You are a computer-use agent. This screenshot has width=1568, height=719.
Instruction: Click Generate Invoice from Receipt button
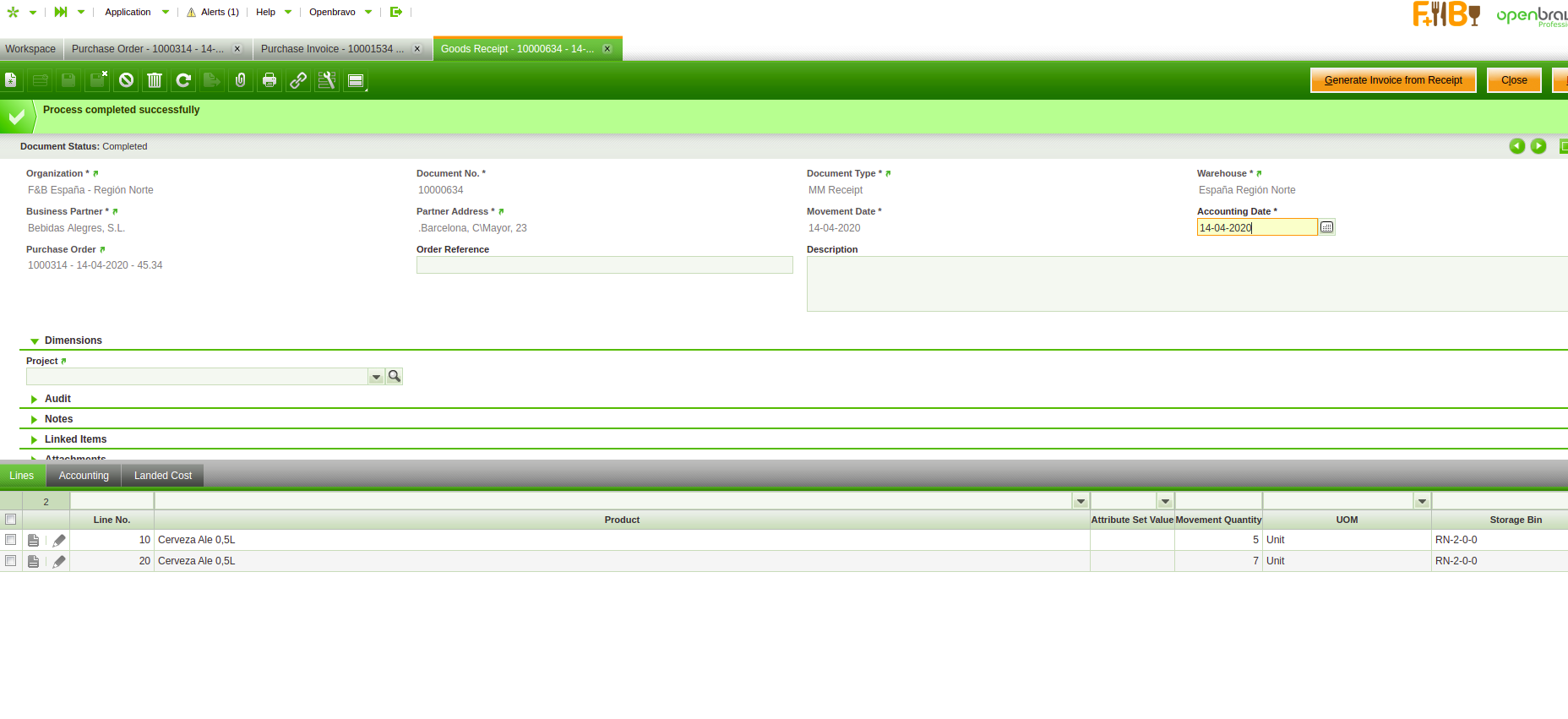click(x=1392, y=80)
